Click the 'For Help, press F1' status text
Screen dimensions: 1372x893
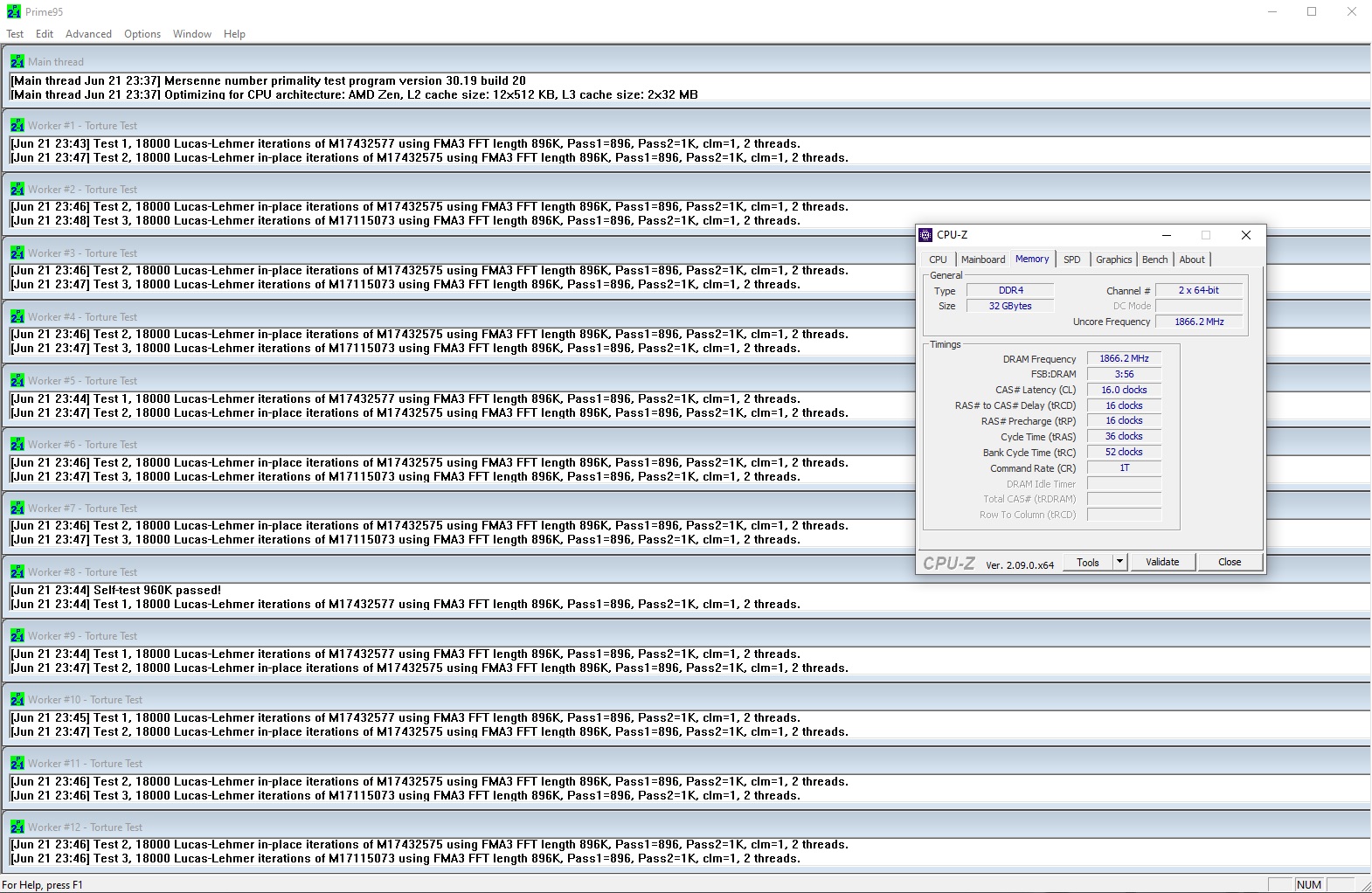point(42,884)
